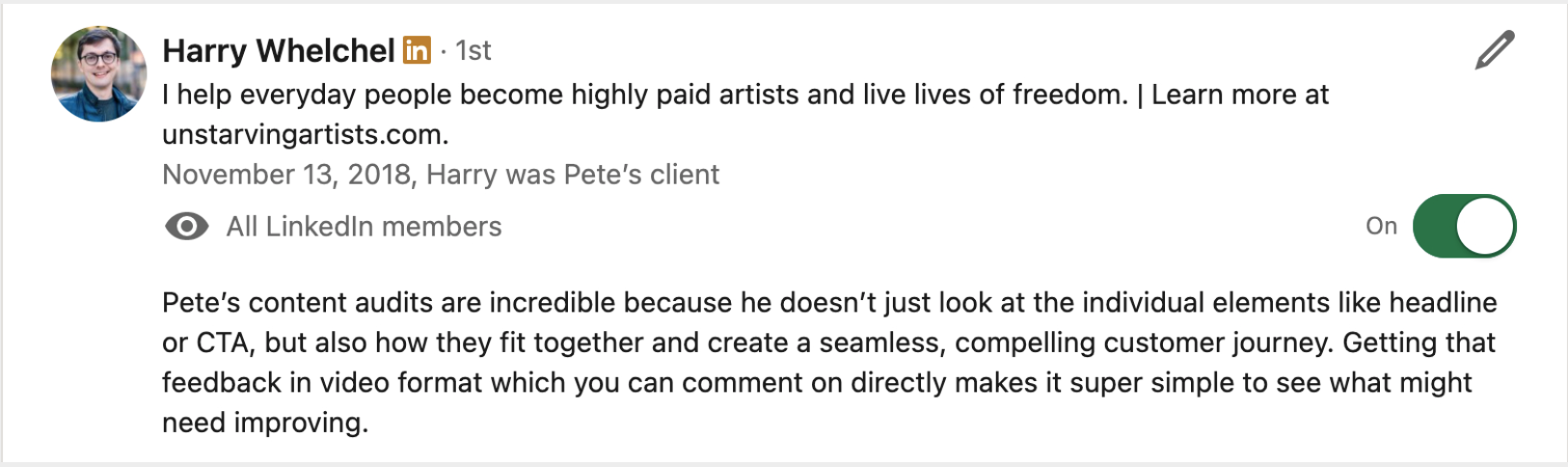1568x467 pixels.
Task: Click the green area of the toggle
Action: pos(1435,227)
